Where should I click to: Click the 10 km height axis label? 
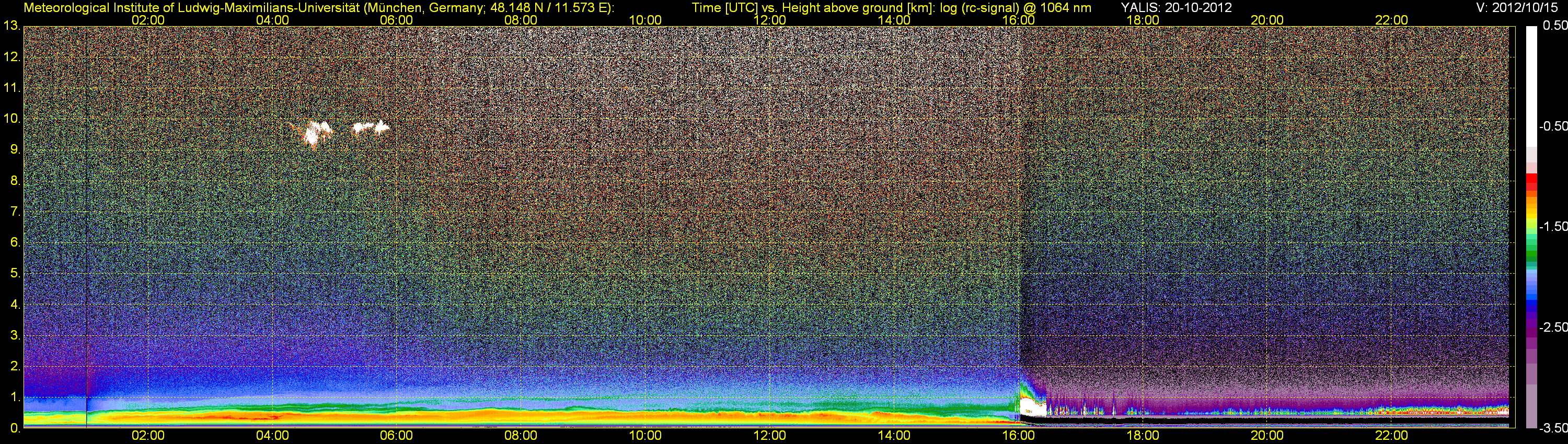[11, 119]
